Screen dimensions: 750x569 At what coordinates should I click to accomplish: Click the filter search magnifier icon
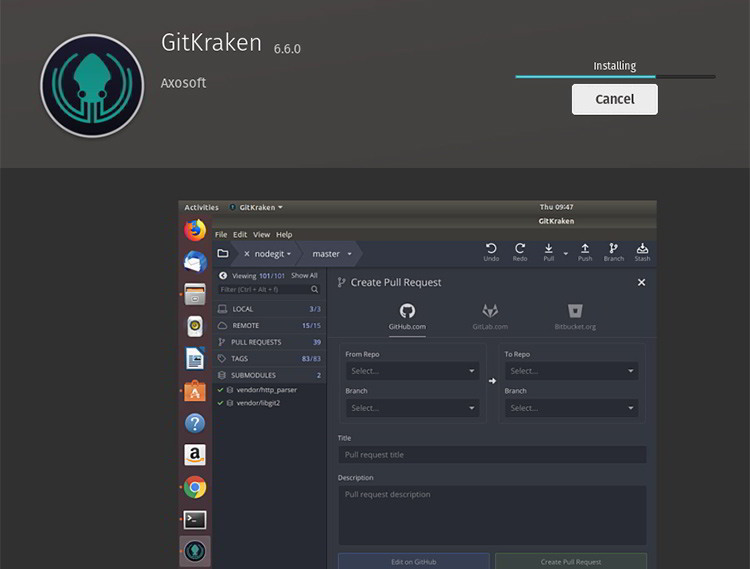pos(314,289)
